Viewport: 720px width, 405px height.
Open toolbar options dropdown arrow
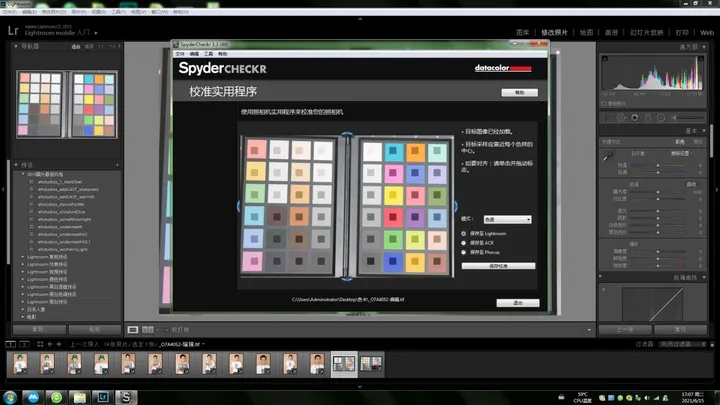pos(589,330)
